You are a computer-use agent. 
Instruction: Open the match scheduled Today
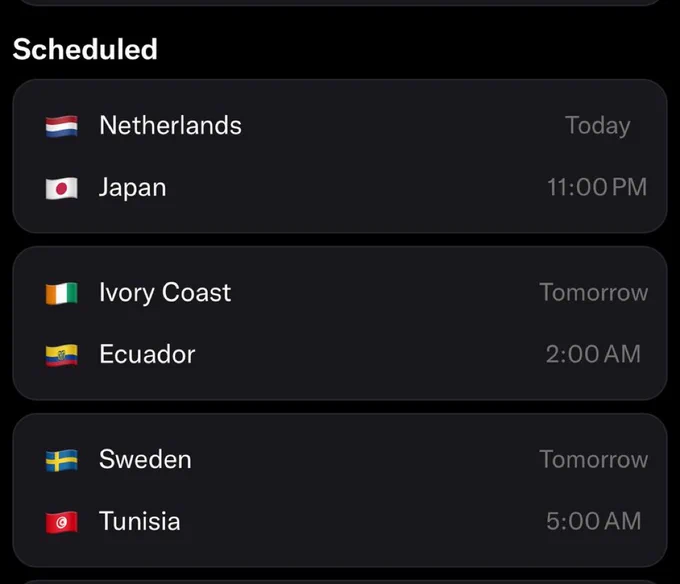coord(340,156)
